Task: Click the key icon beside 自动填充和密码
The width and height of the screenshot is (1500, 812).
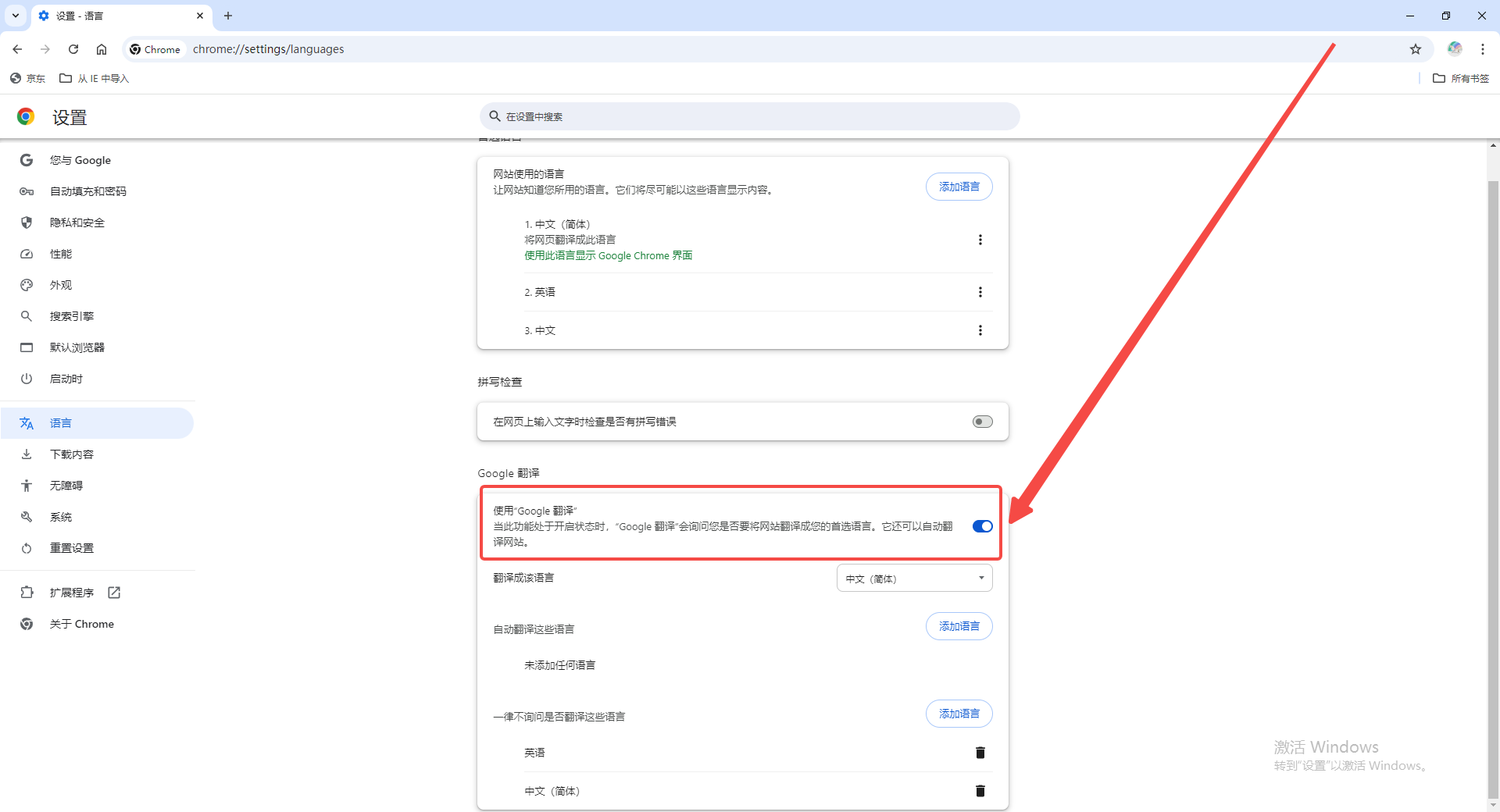Action: 27,191
